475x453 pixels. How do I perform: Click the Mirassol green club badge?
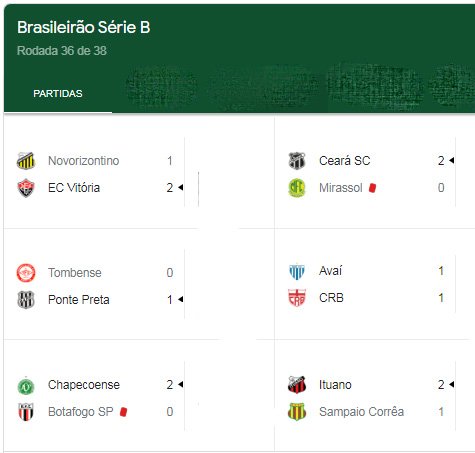297,188
